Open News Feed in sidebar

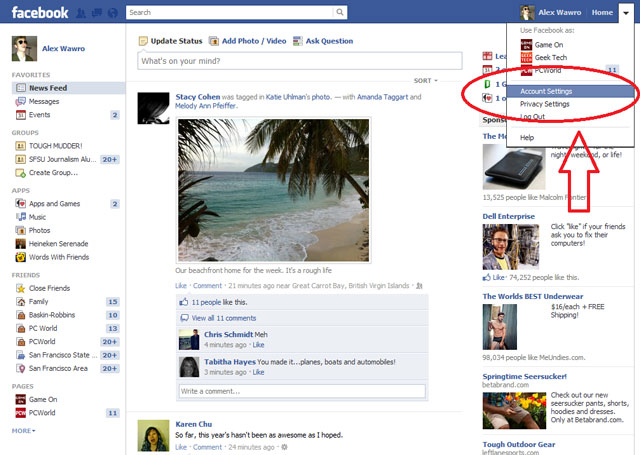[68, 88]
